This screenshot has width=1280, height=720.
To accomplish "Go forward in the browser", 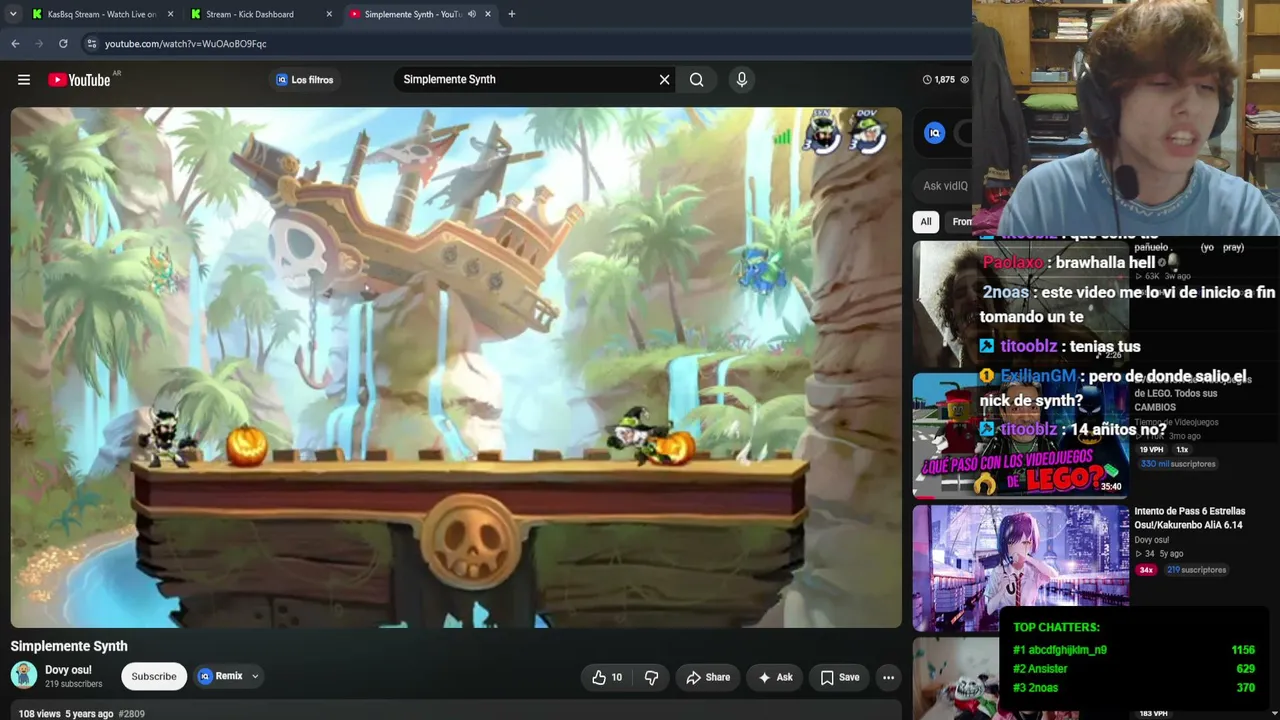I will coord(39,44).
